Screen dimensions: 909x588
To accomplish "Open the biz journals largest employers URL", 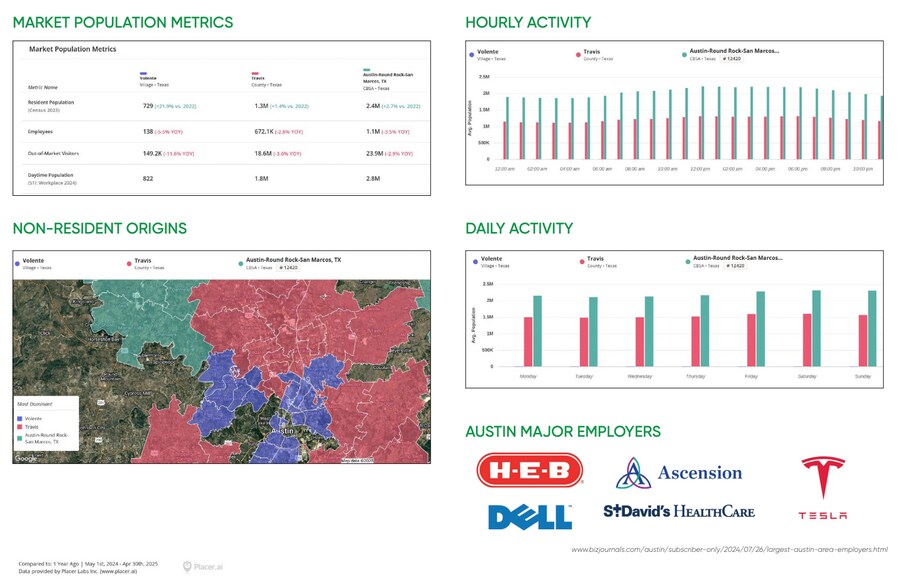I will click(x=728, y=549).
